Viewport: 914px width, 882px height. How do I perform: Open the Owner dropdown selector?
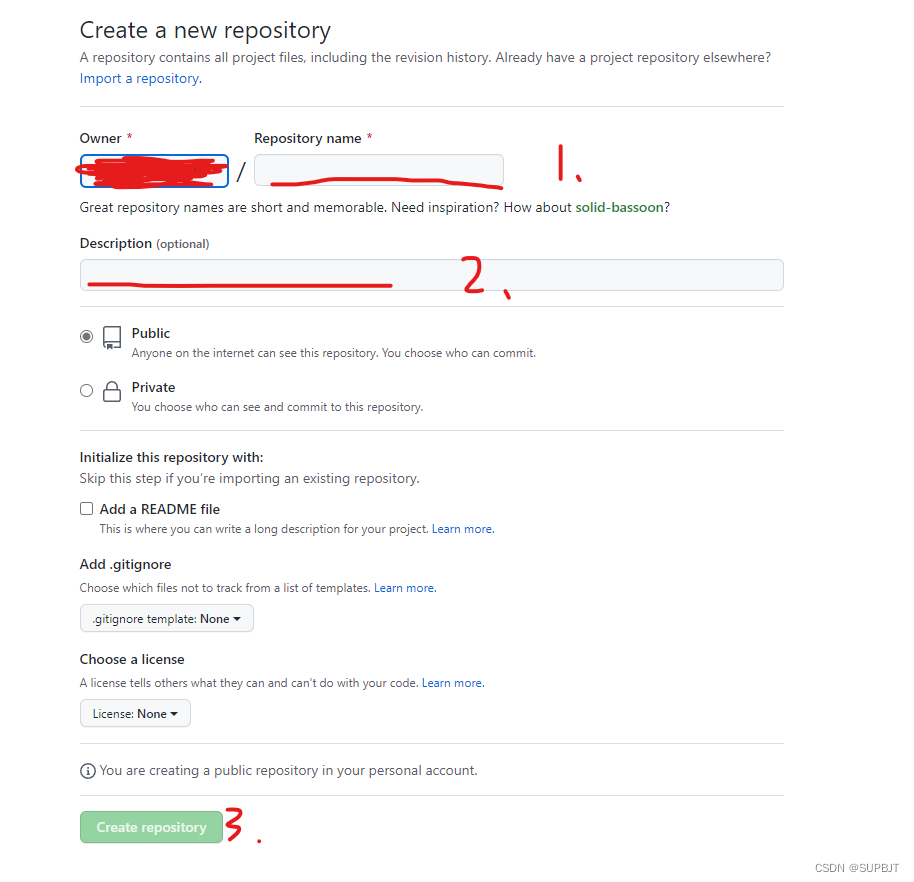154,171
